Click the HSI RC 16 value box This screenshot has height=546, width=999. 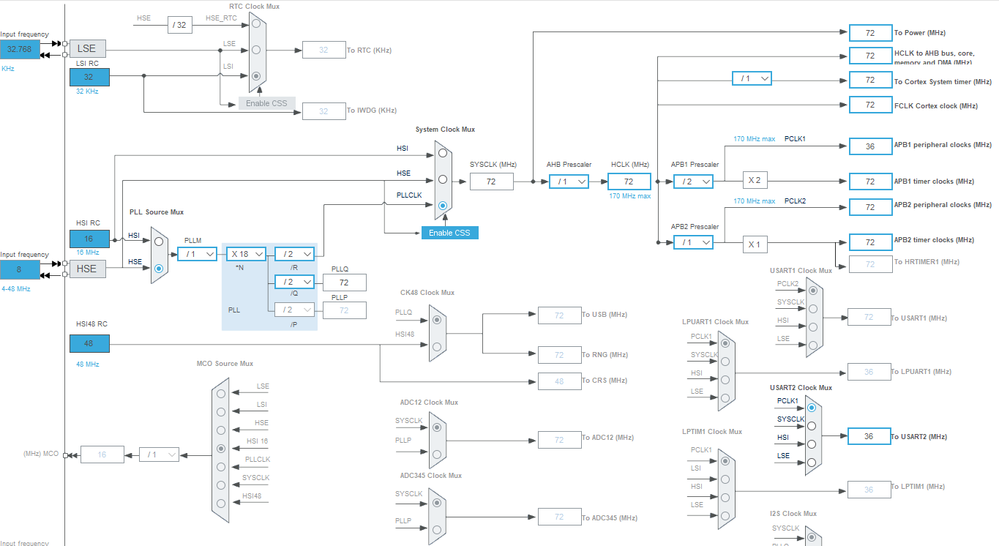point(89,238)
